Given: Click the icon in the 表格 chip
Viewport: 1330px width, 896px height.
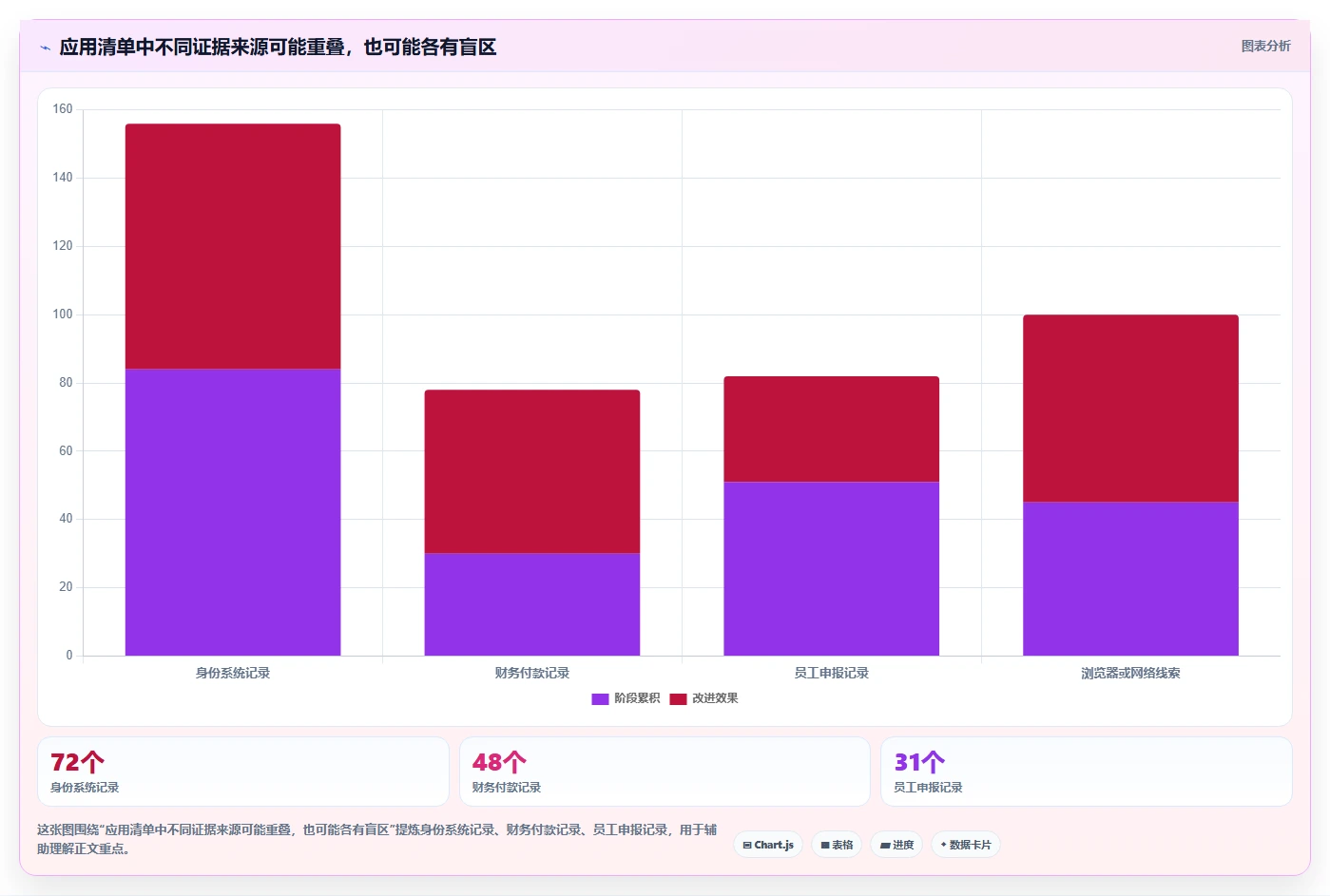Looking at the screenshot, I should point(825,845).
